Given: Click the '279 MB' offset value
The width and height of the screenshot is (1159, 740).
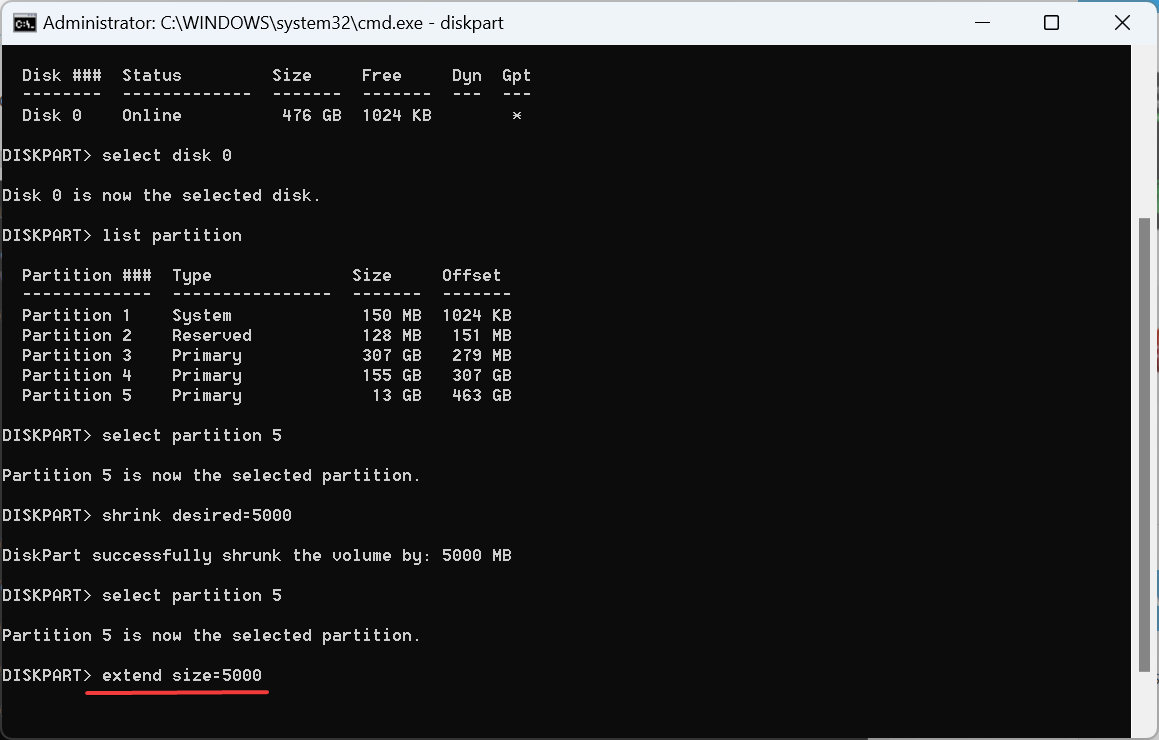Looking at the screenshot, I should point(482,355).
